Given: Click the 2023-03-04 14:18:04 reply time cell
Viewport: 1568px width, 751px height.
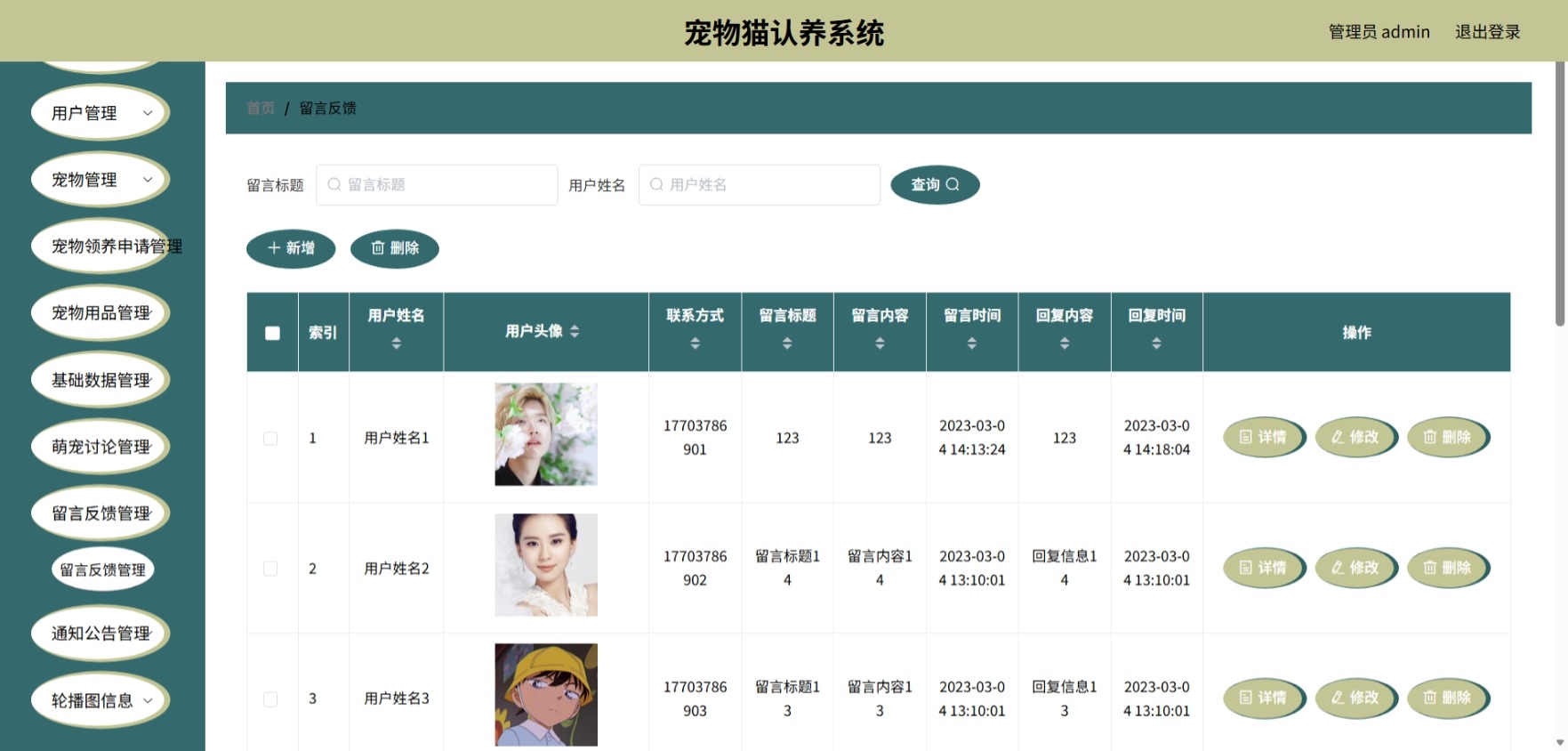Looking at the screenshot, I should (1157, 438).
